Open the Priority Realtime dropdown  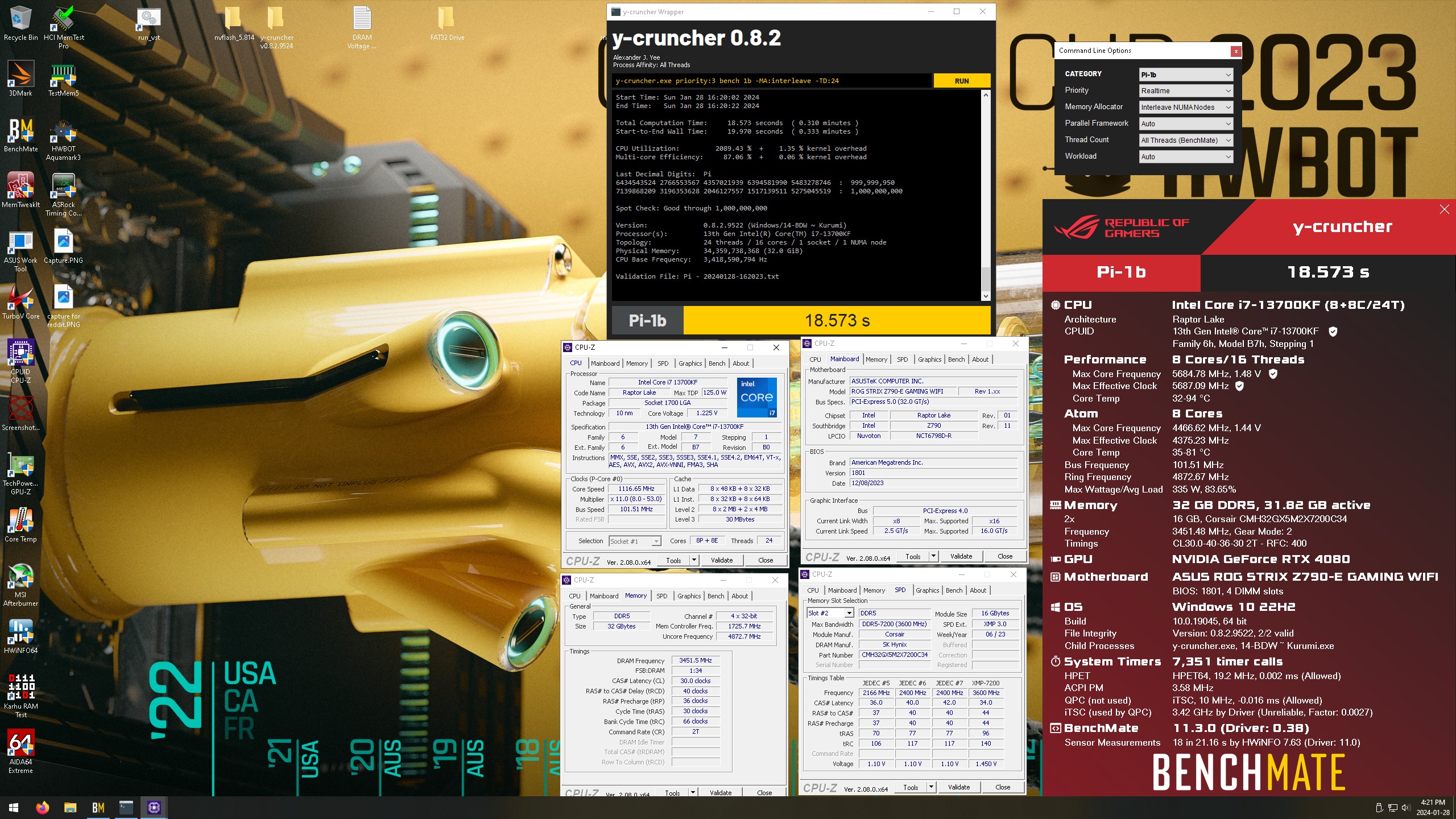click(1186, 91)
